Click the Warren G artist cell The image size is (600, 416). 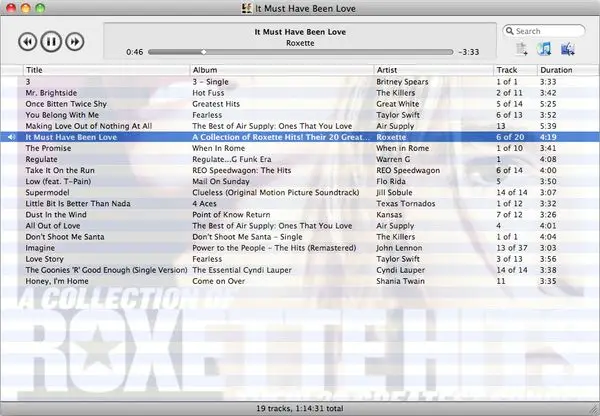click(393, 159)
